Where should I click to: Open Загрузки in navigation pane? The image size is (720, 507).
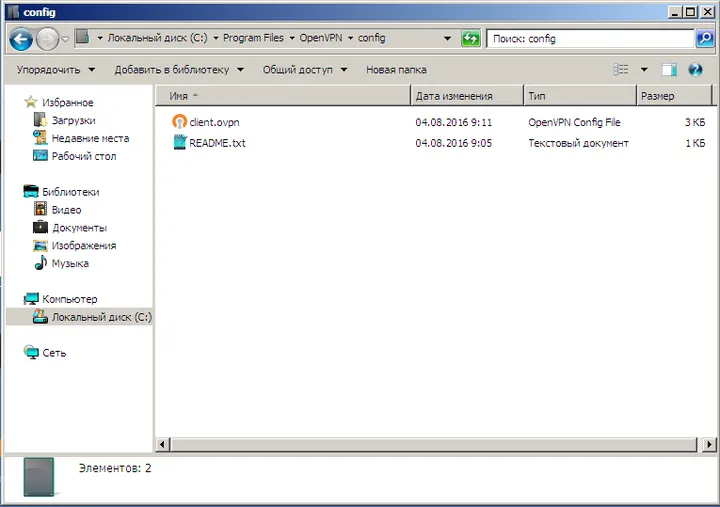click(x=73, y=120)
